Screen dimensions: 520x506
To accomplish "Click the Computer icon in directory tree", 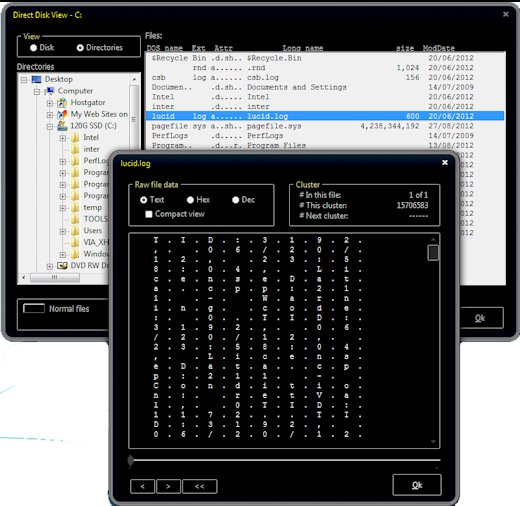I will coord(50,91).
